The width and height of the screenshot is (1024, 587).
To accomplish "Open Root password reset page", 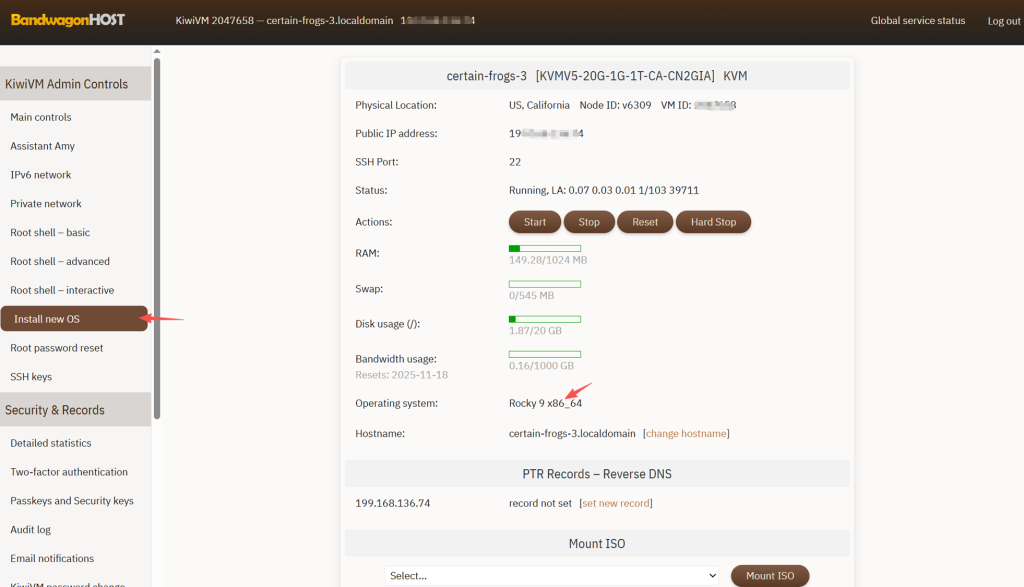I will click(57, 348).
